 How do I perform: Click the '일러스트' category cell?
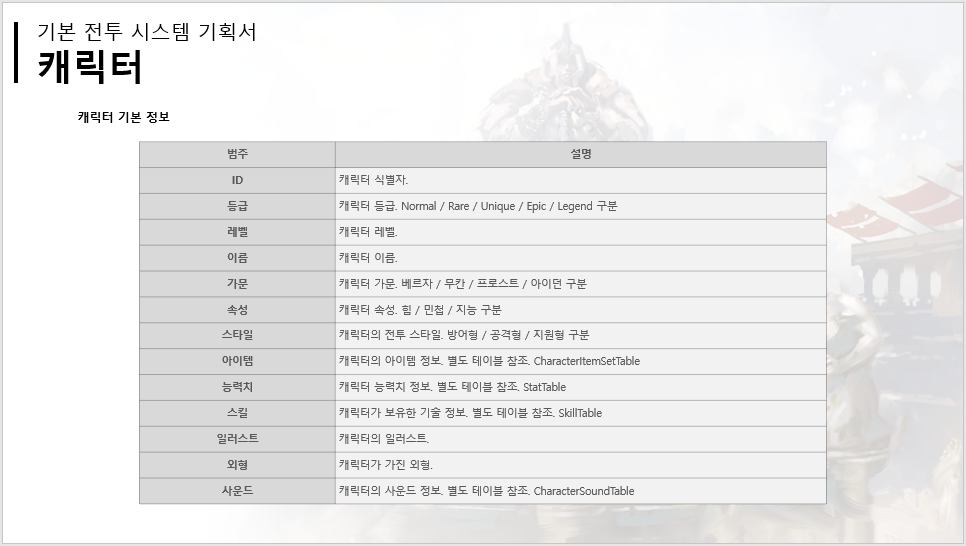pos(237,439)
